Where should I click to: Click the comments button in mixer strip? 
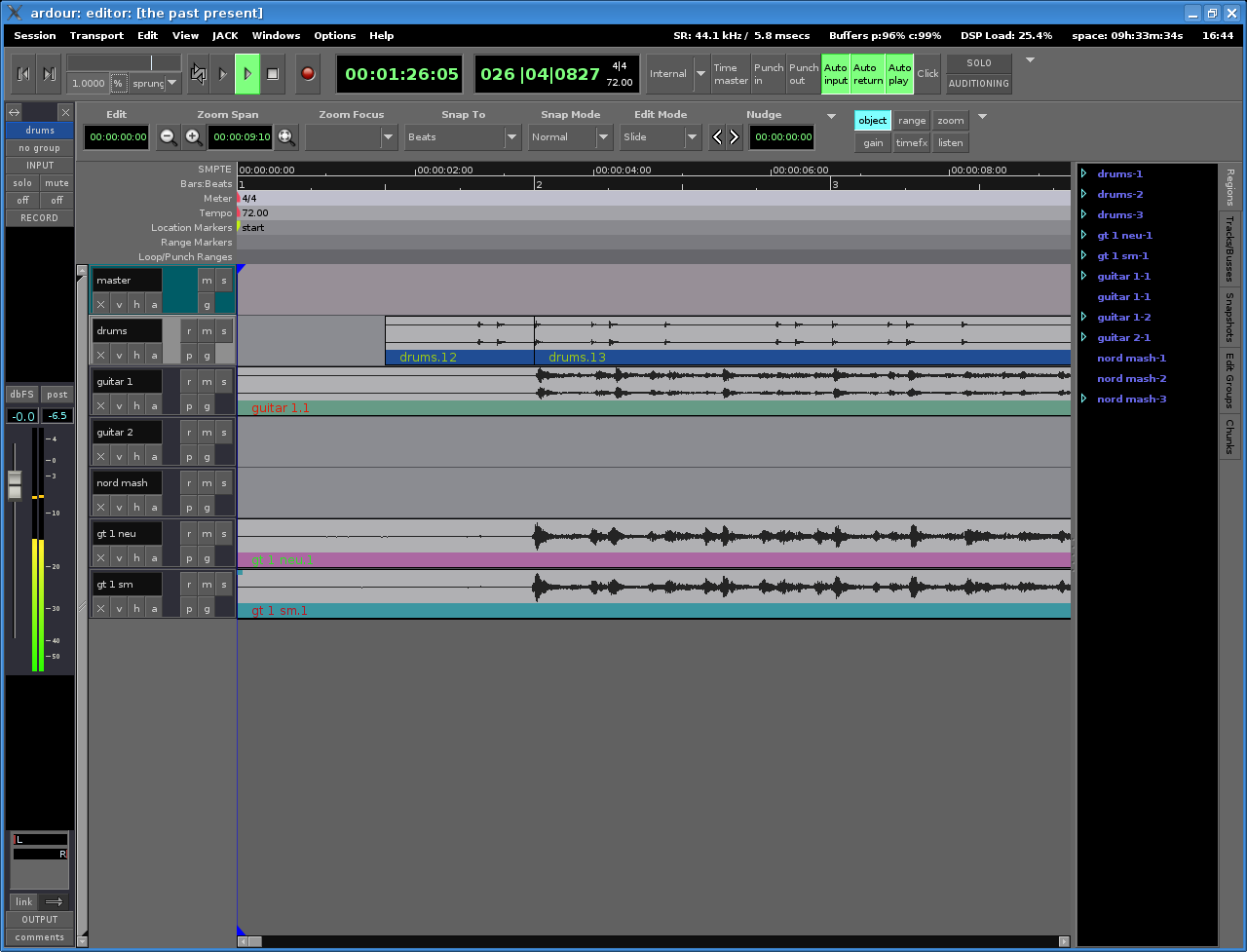40,937
